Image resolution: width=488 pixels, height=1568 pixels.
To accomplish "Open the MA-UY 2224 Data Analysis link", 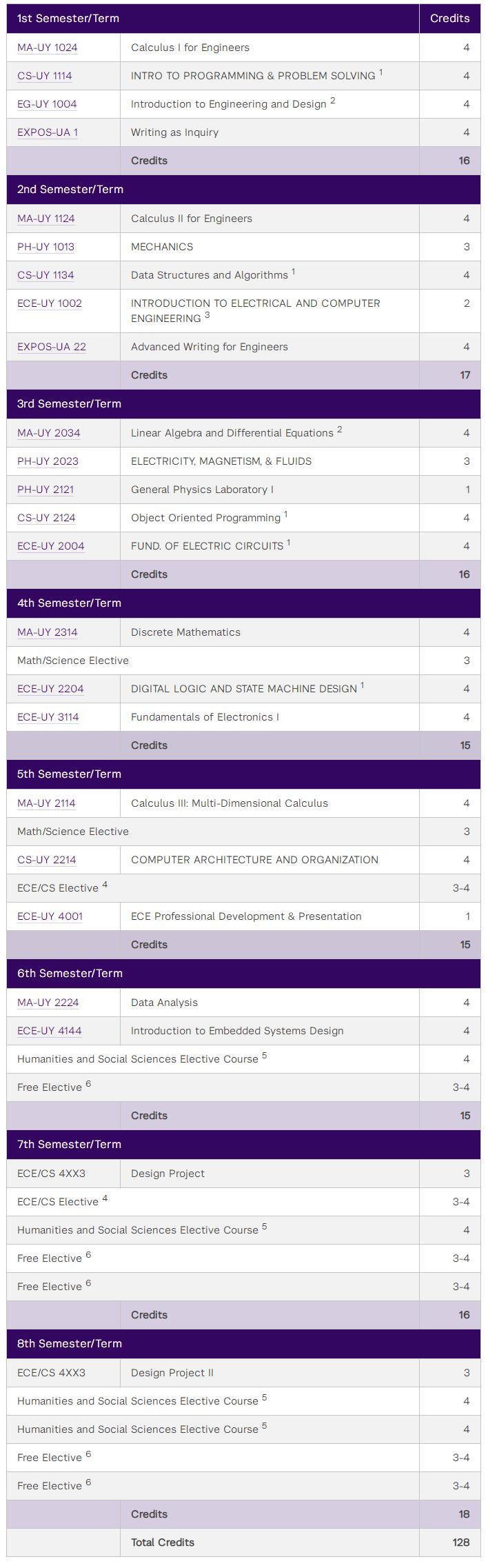I will pos(48,1003).
